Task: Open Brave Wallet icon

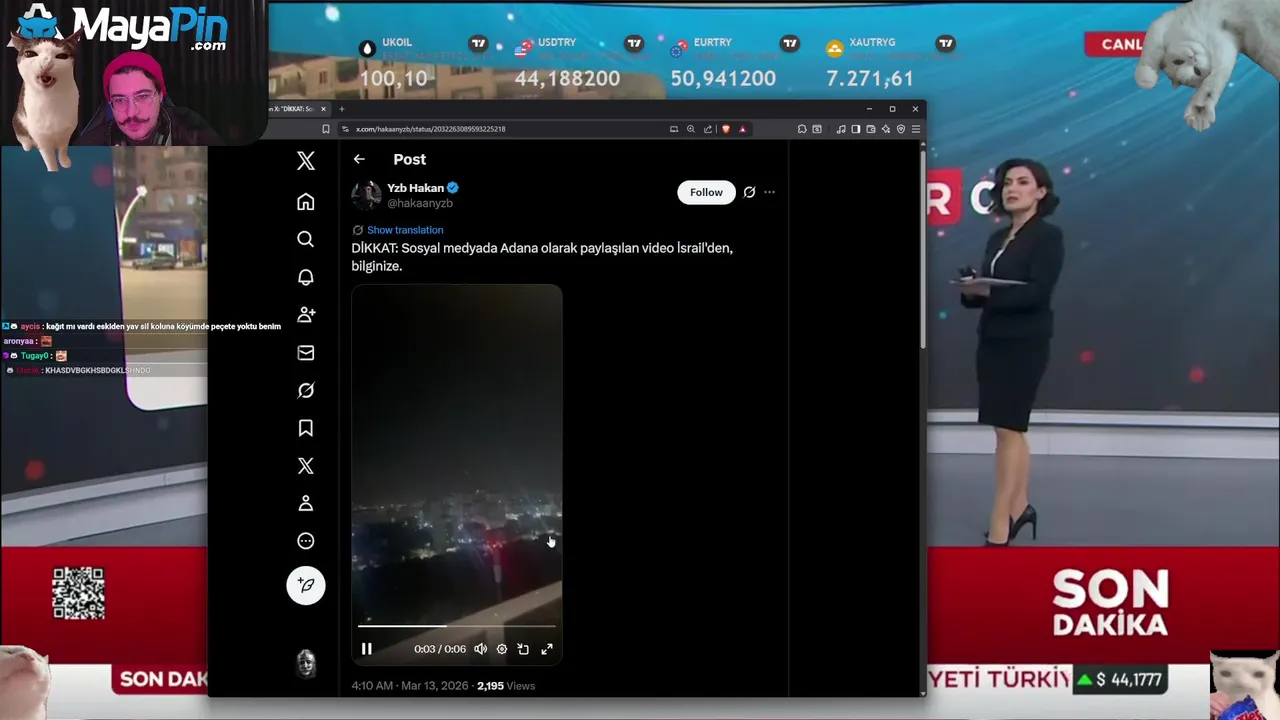Action: coord(870,129)
